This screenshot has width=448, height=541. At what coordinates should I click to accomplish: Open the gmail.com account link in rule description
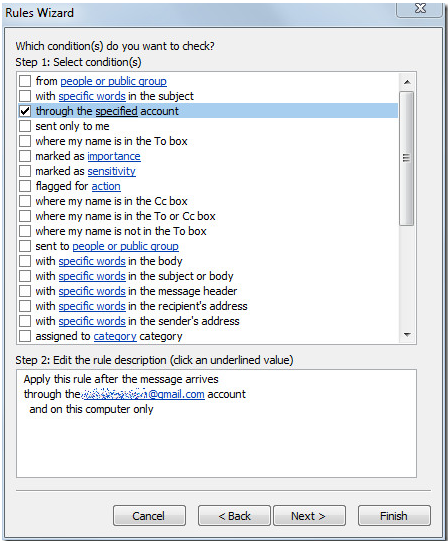pos(143,394)
